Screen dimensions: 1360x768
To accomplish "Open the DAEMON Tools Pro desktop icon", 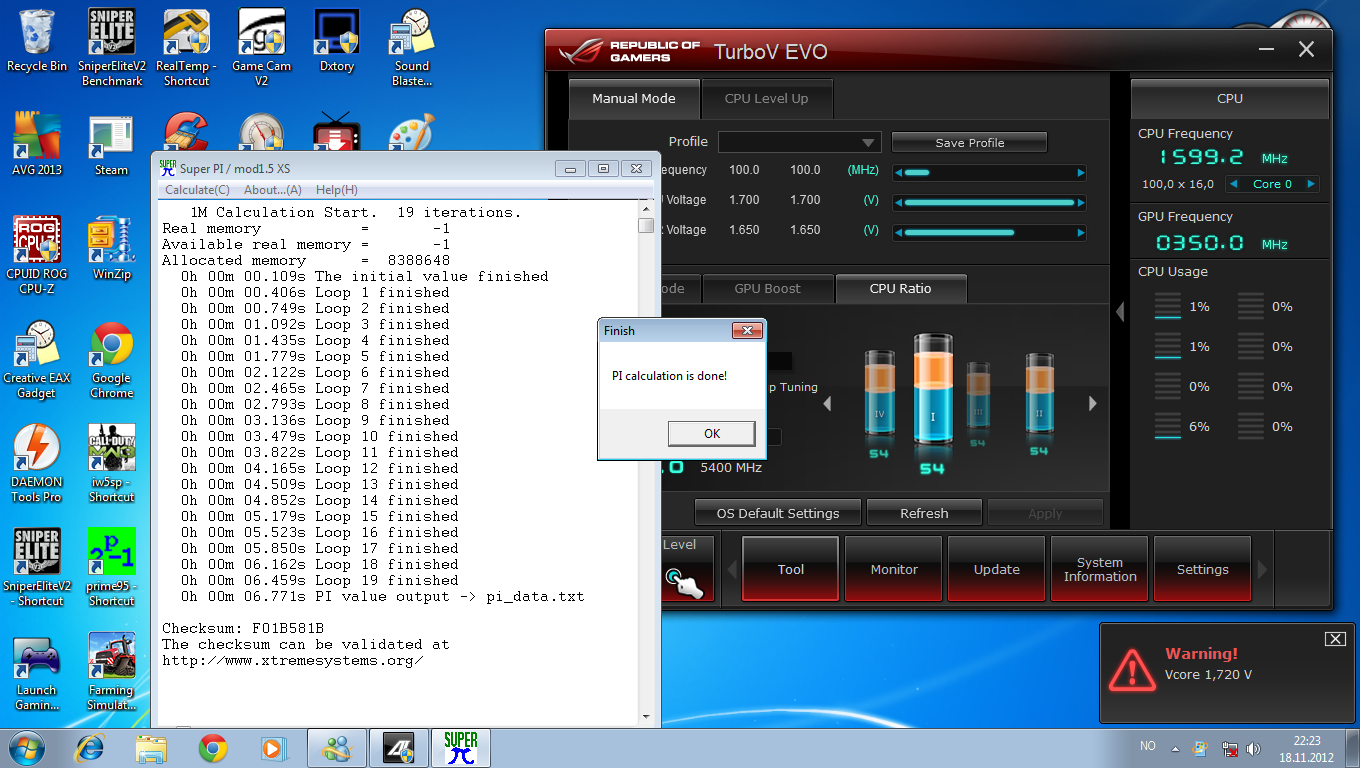I will coord(37,464).
